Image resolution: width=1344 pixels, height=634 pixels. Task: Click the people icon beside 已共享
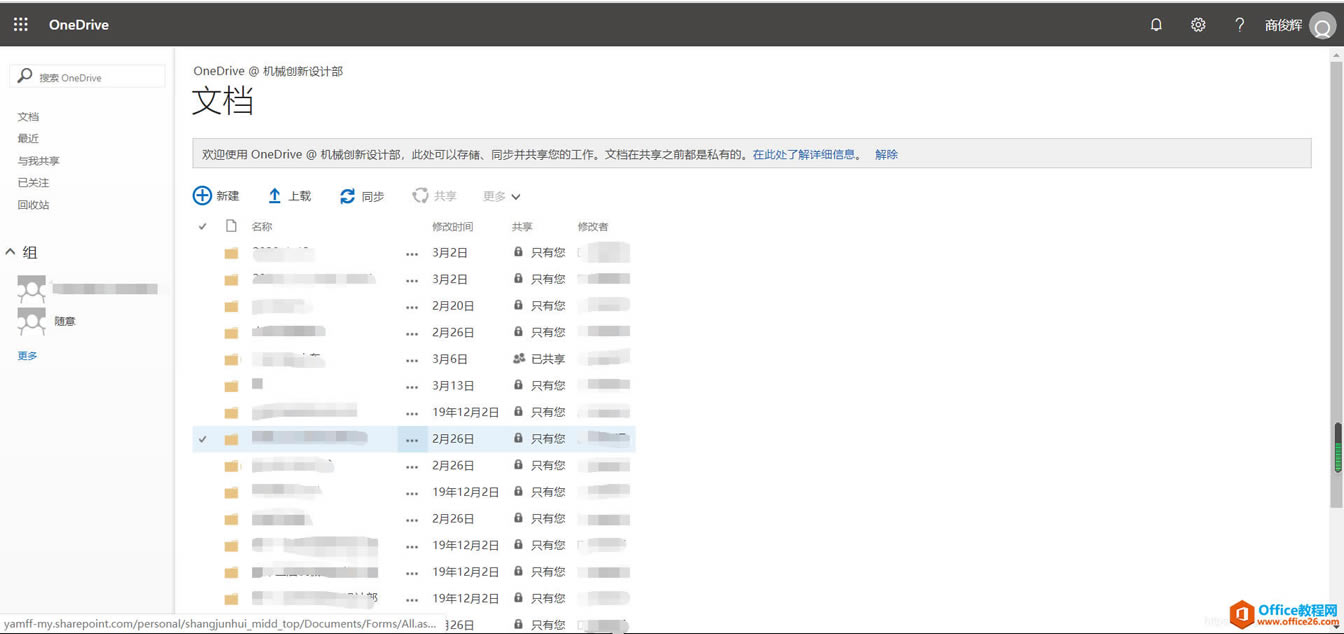(519, 358)
